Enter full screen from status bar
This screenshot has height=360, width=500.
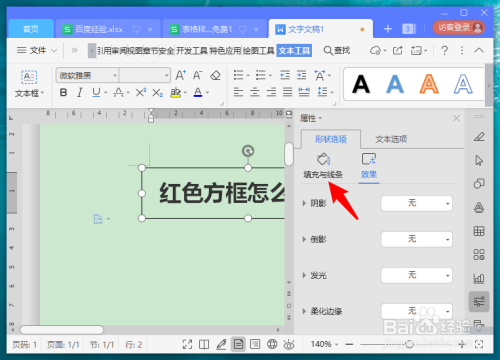tap(187, 344)
